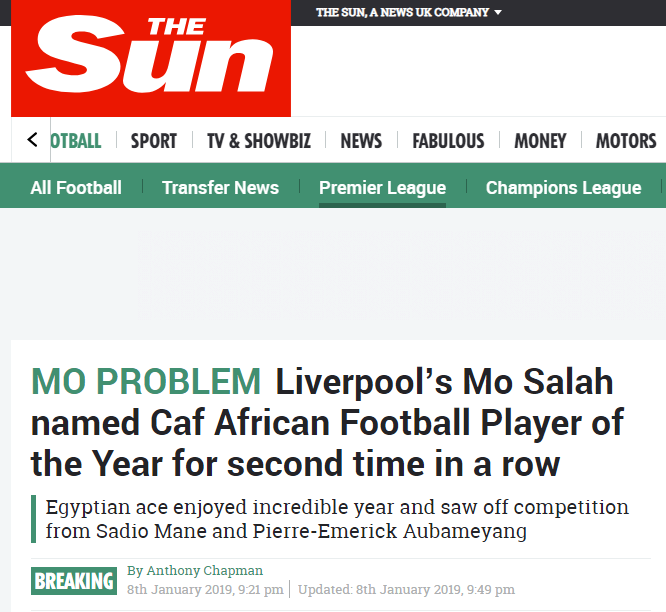Open the Sport section

pos(154,141)
